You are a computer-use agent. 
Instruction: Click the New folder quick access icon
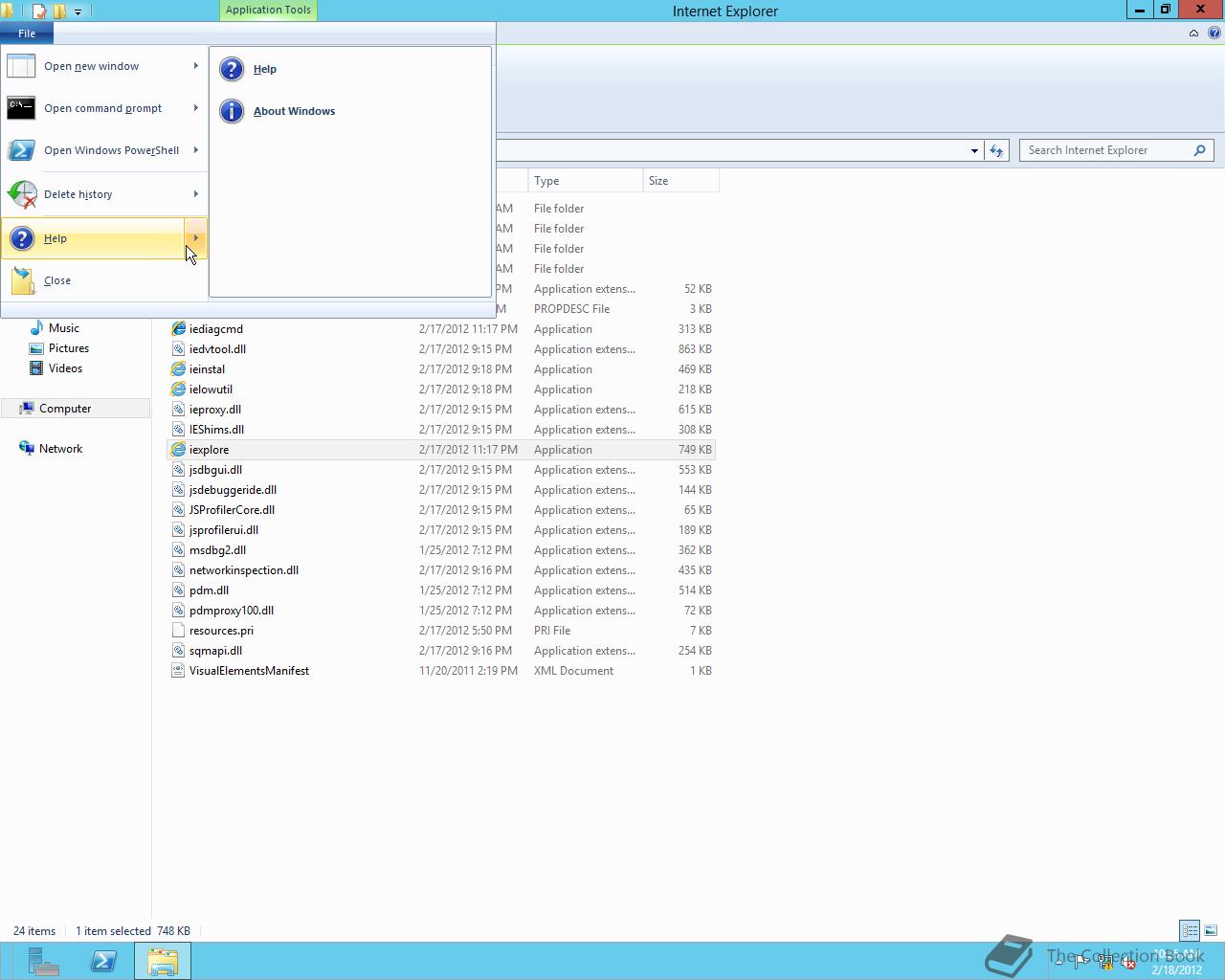(x=59, y=11)
